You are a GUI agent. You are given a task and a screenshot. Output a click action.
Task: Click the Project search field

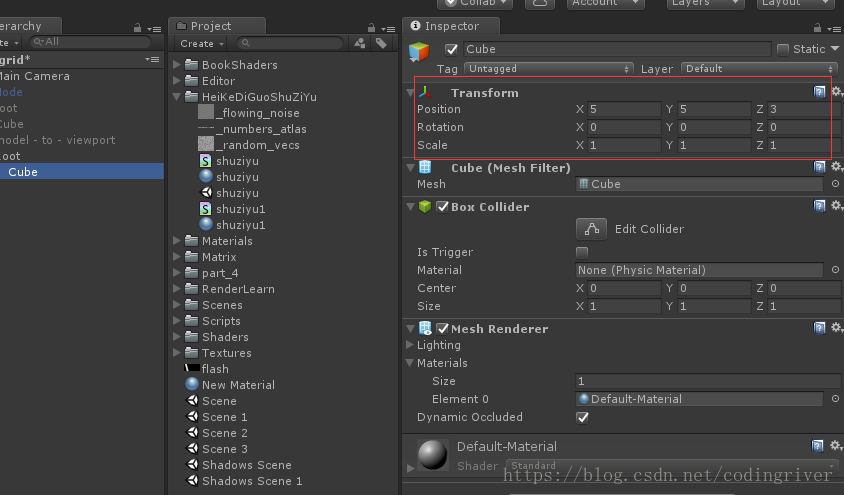pos(290,43)
